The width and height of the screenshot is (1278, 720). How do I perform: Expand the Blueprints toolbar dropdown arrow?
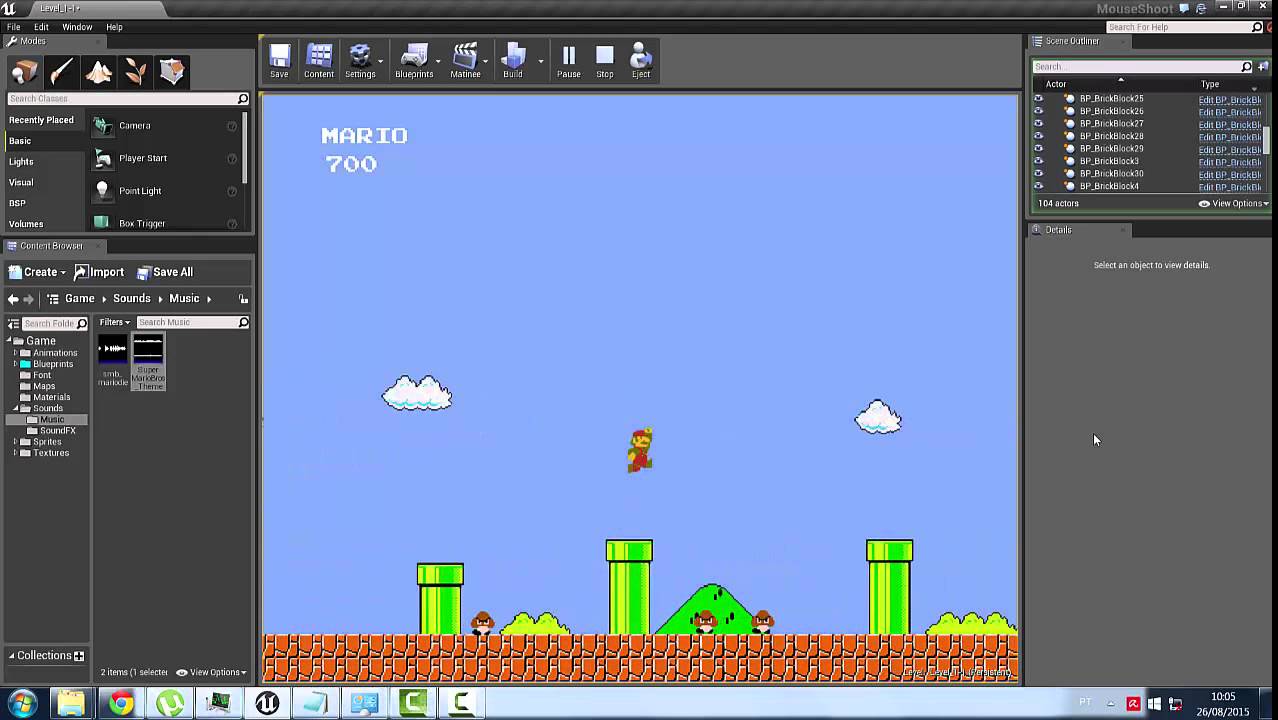click(438, 61)
